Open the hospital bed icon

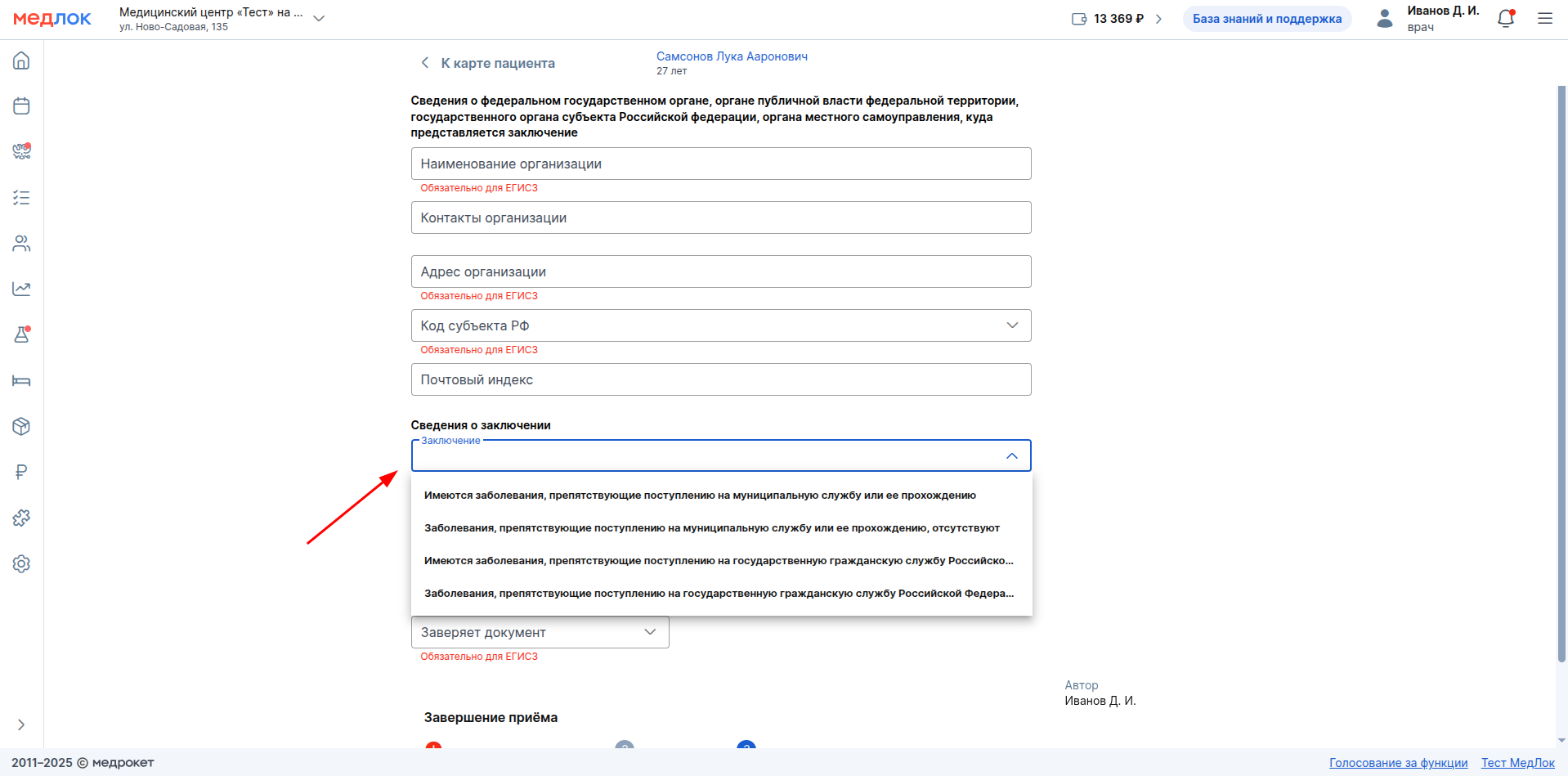point(21,380)
